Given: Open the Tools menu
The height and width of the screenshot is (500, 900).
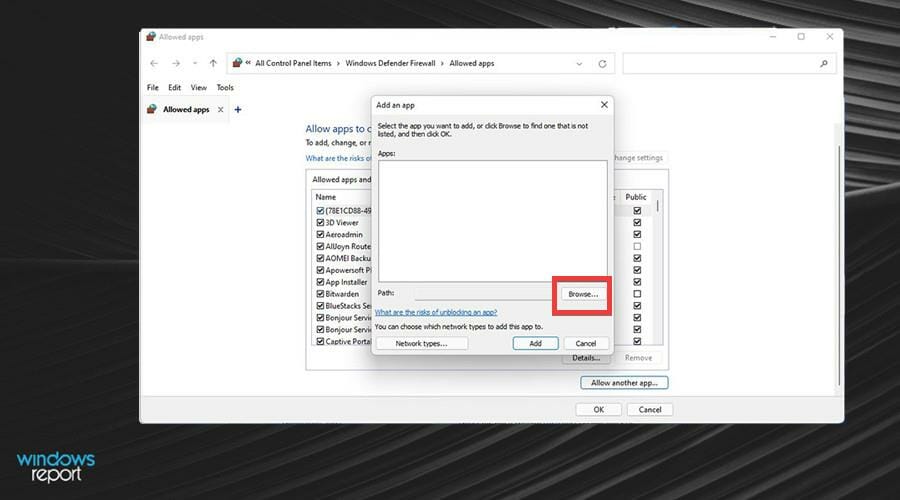Looking at the screenshot, I should pyautogui.click(x=225, y=87).
